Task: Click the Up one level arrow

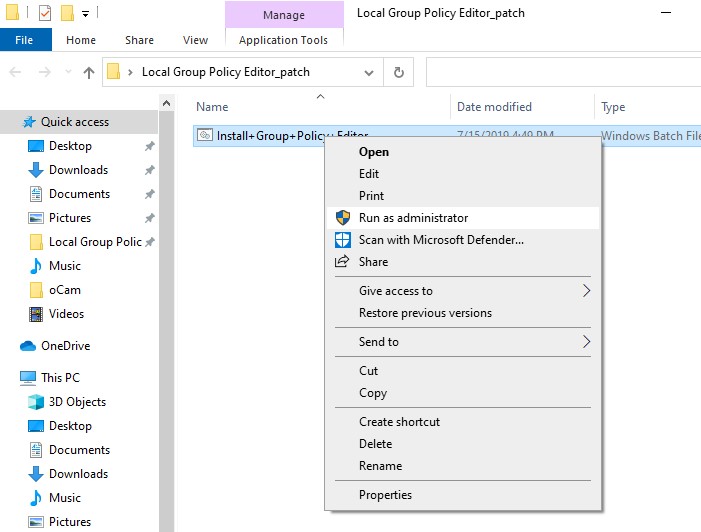Action: 89,72
